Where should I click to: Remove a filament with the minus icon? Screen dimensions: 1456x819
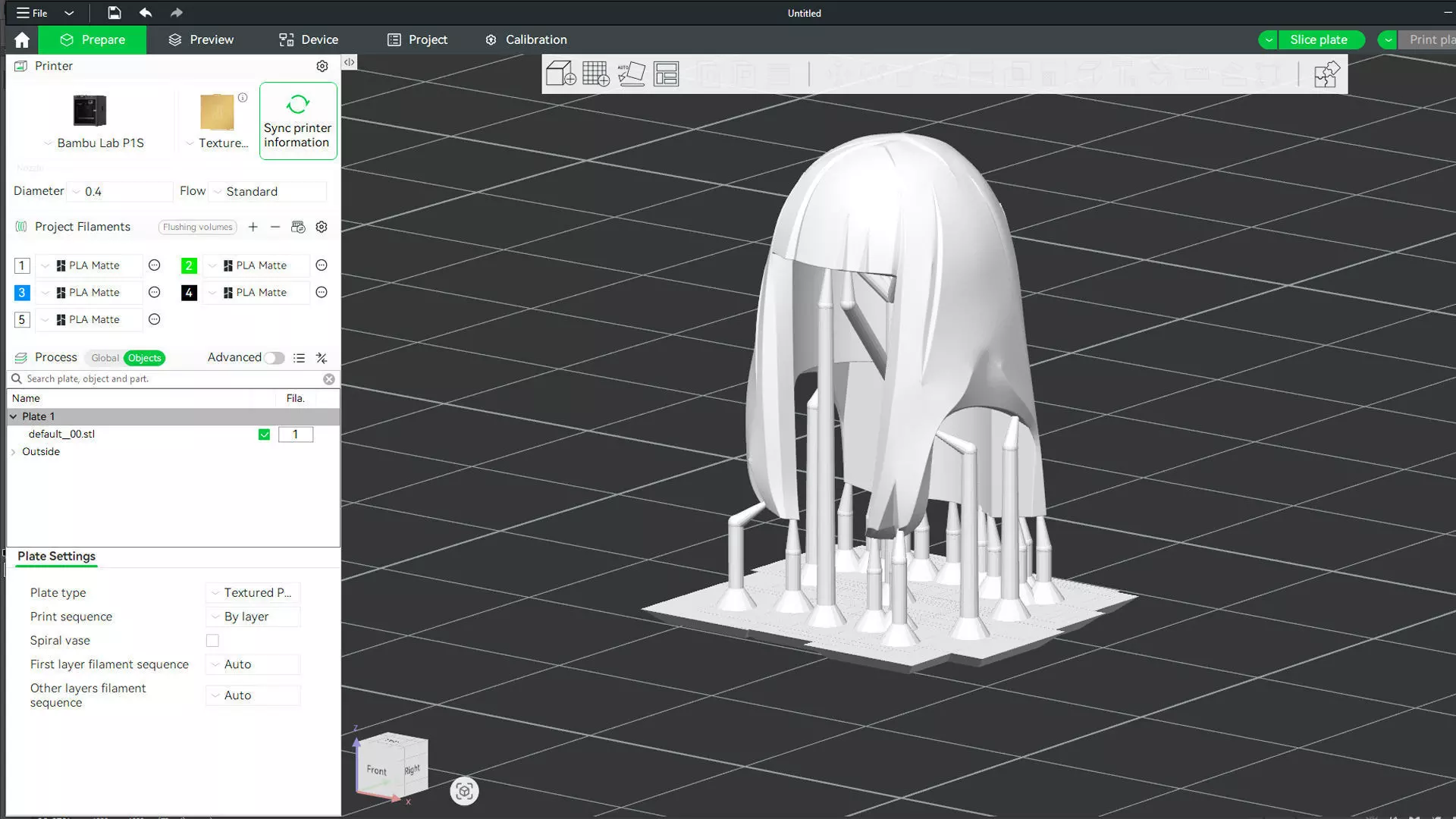pyautogui.click(x=275, y=227)
